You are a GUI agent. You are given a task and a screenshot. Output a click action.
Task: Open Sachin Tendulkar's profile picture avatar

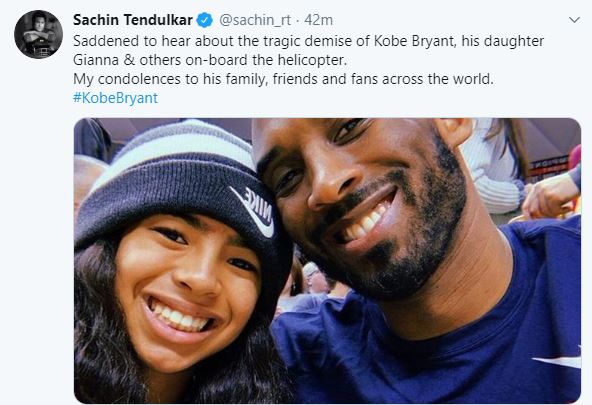39,34
